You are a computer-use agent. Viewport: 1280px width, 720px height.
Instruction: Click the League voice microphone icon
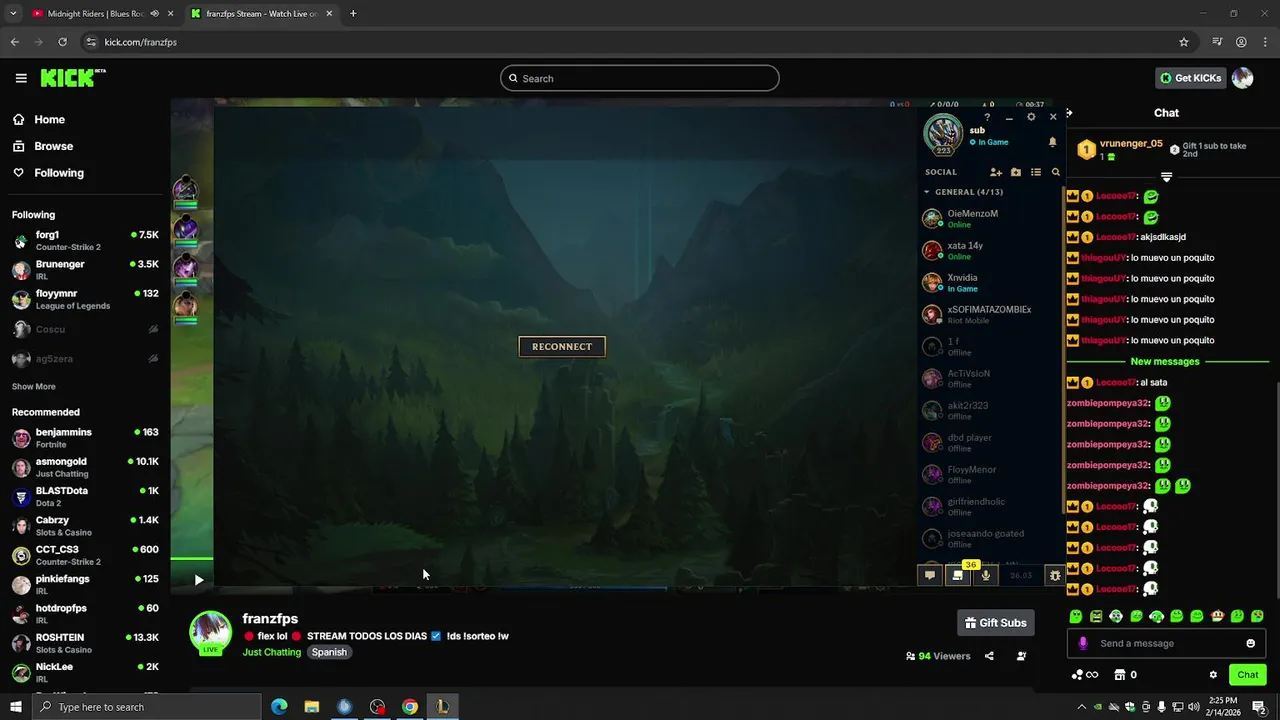click(x=986, y=575)
